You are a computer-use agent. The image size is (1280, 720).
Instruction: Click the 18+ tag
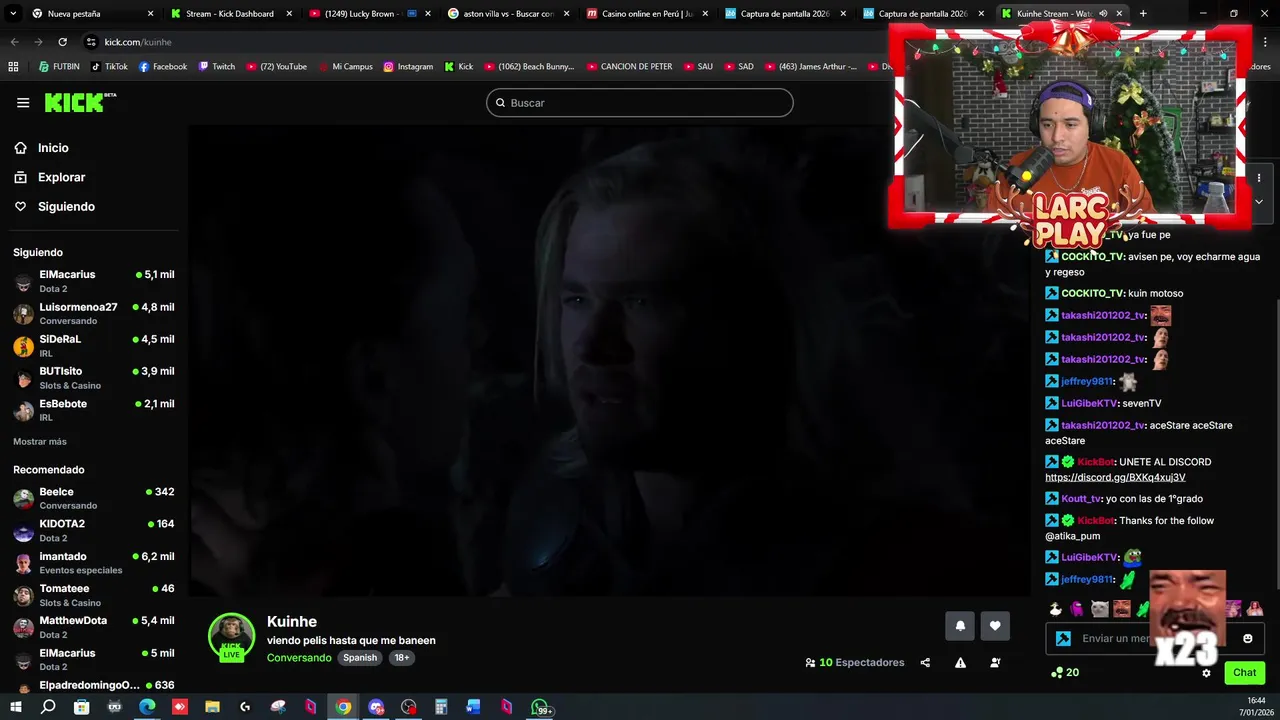(x=401, y=658)
